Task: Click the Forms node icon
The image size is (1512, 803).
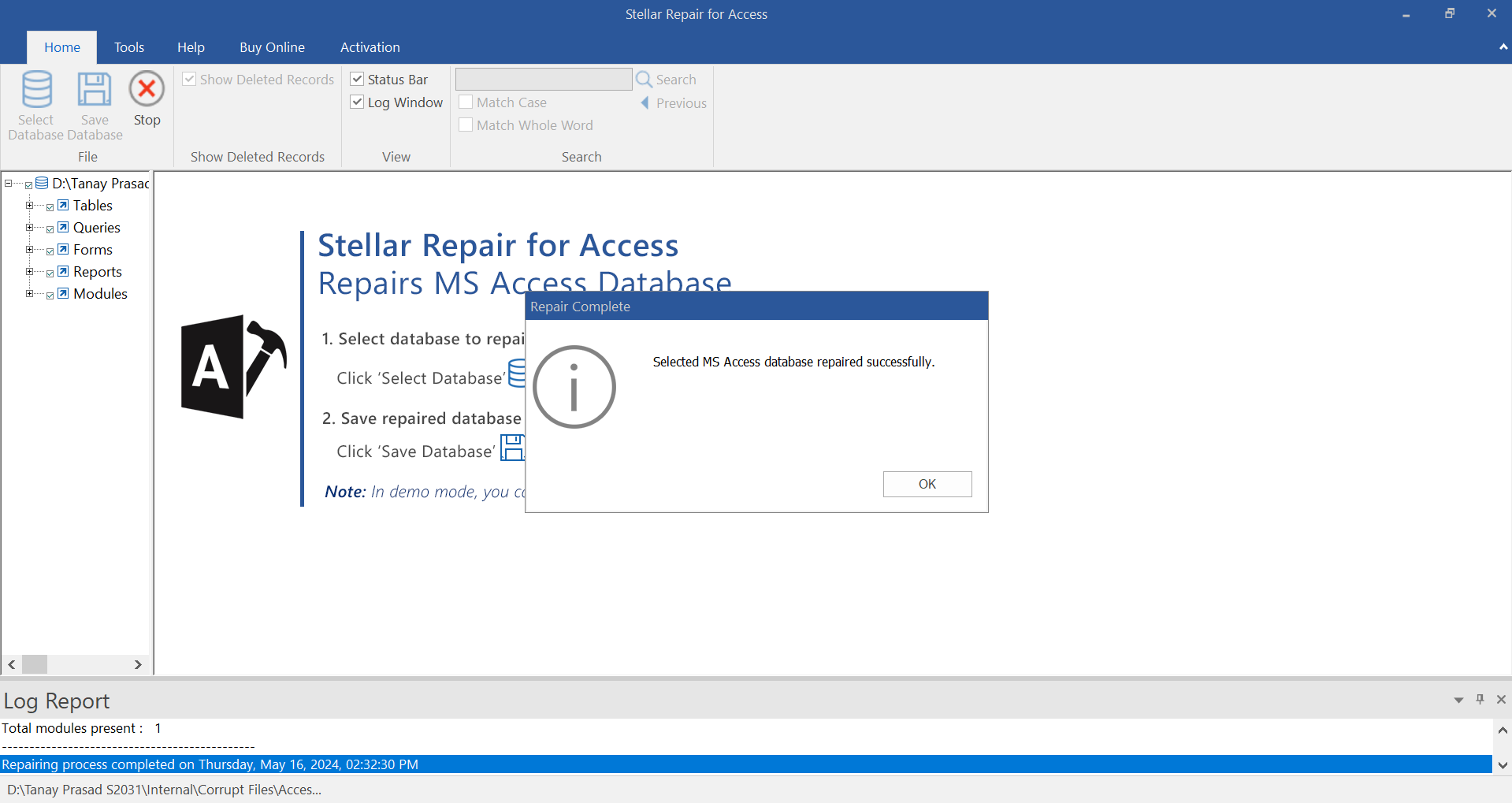Action: click(x=63, y=249)
